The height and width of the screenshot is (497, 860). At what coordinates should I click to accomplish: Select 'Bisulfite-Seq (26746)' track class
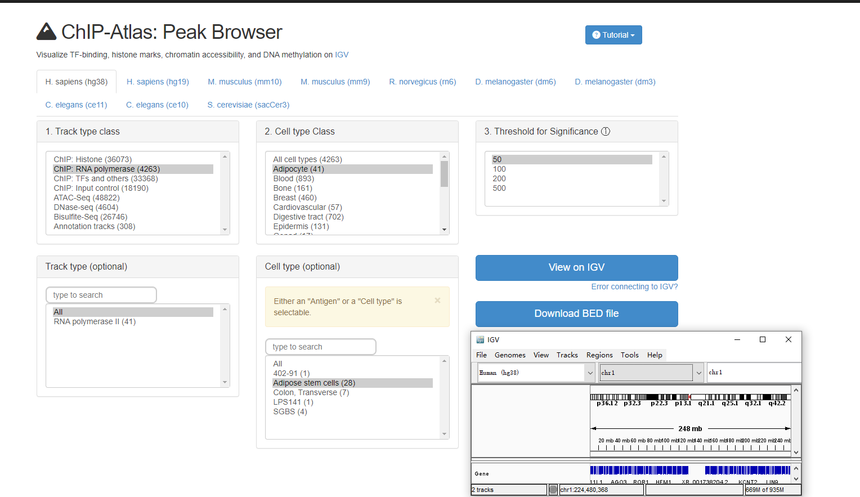[x=133, y=217]
